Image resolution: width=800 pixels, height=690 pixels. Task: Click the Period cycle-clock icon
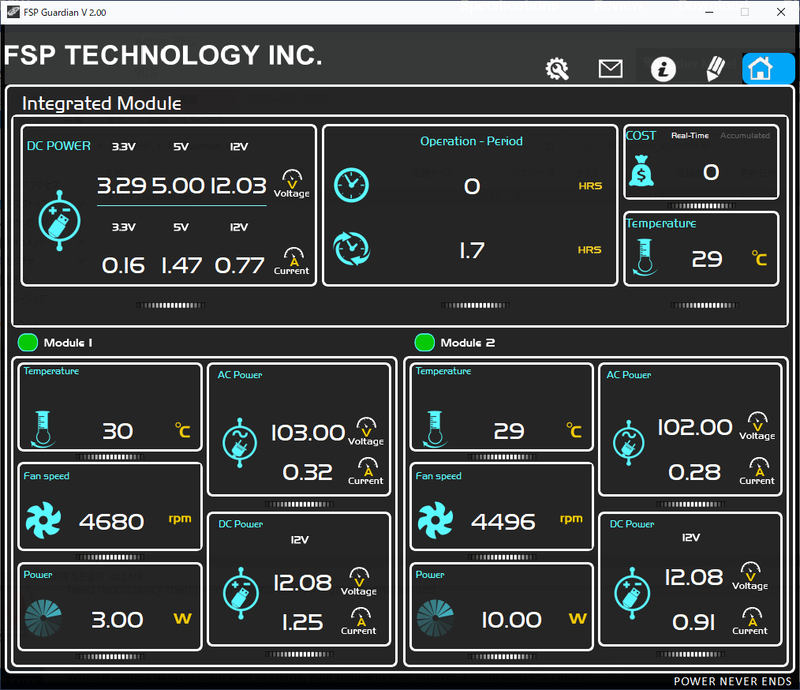pos(352,249)
